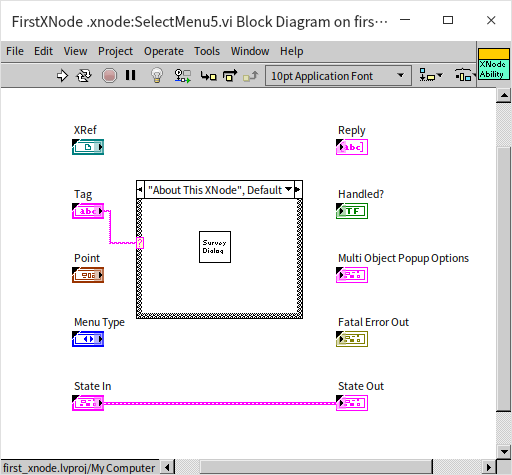Go to previous case in case structure
This screenshot has width=512, height=475.
[x=140, y=190]
